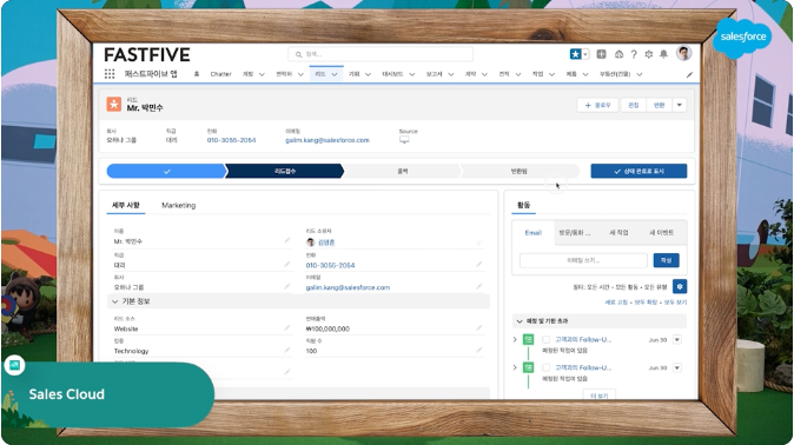Expand the second Follow-Up task row chevron

point(515,368)
